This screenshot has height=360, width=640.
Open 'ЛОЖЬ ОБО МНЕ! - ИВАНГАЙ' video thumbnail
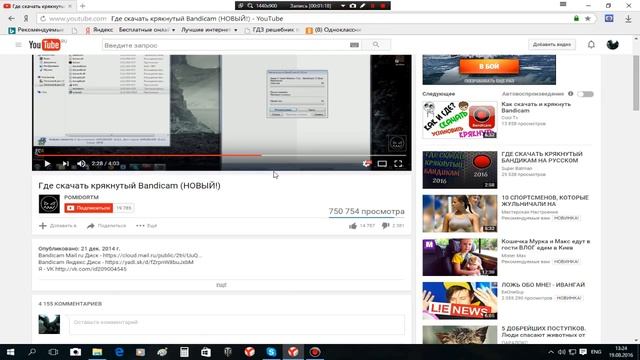pos(460,300)
